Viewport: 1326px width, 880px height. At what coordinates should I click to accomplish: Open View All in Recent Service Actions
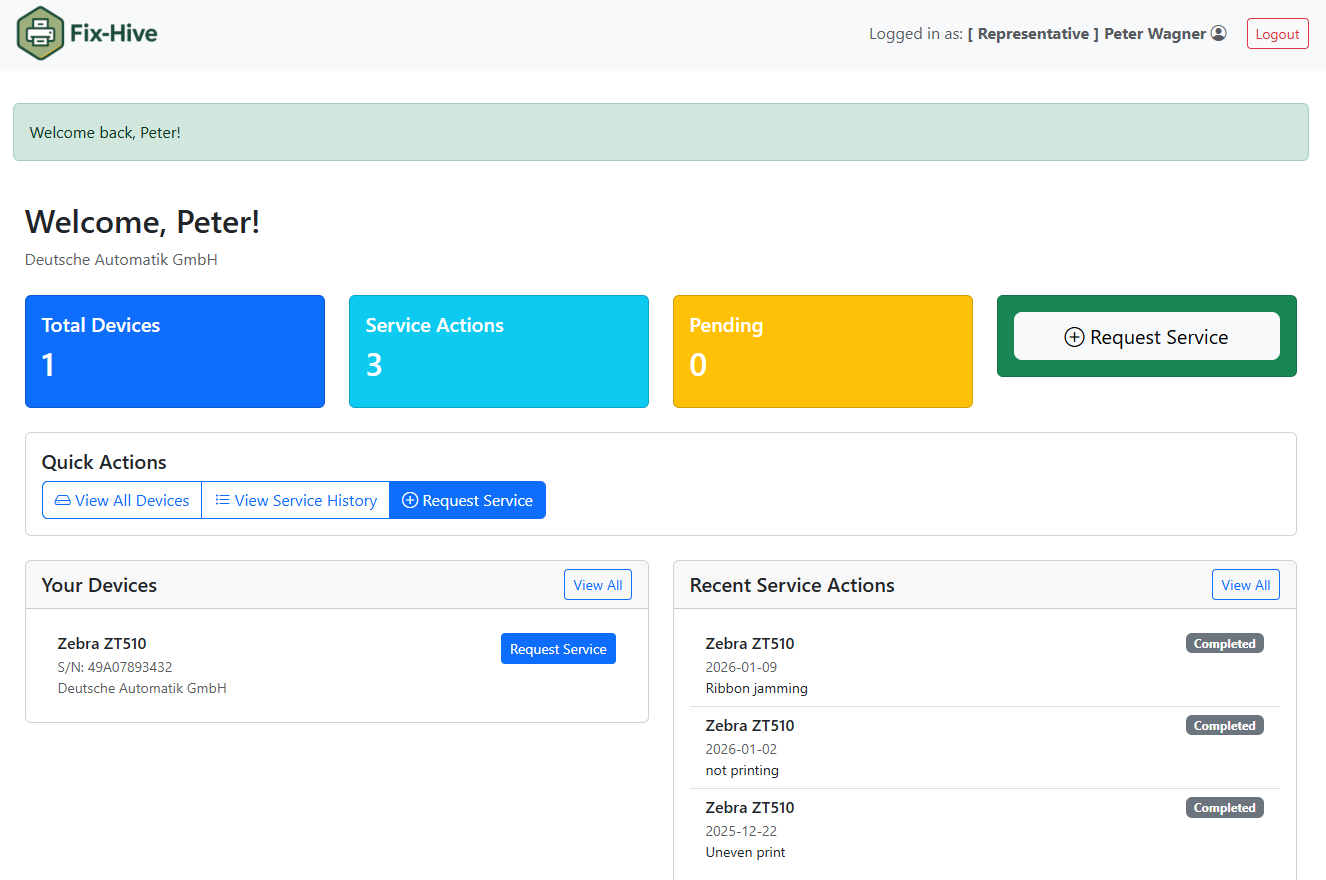pos(1245,585)
